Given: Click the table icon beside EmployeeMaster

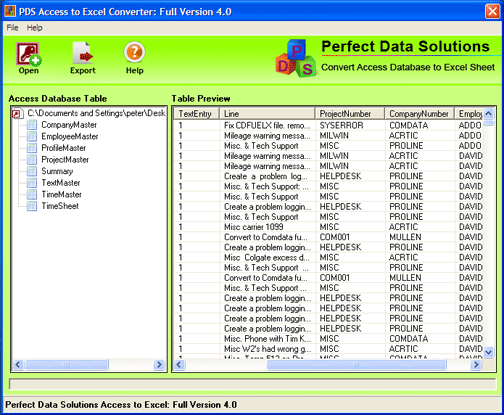Looking at the screenshot, I should (32, 136).
